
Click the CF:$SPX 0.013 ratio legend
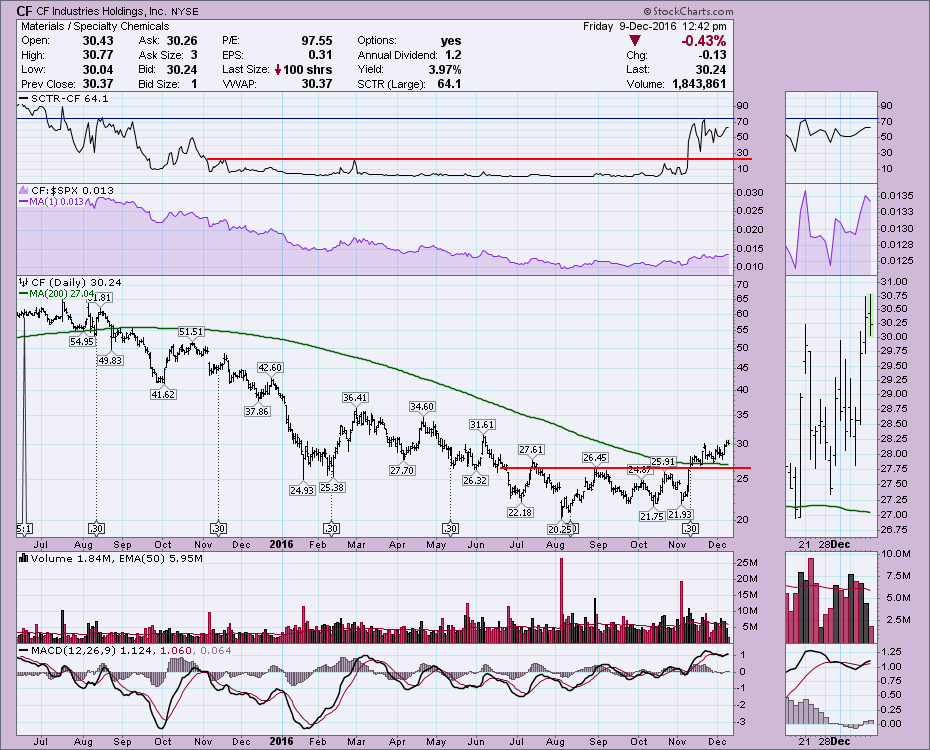pyautogui.click(x=66, y=190)
